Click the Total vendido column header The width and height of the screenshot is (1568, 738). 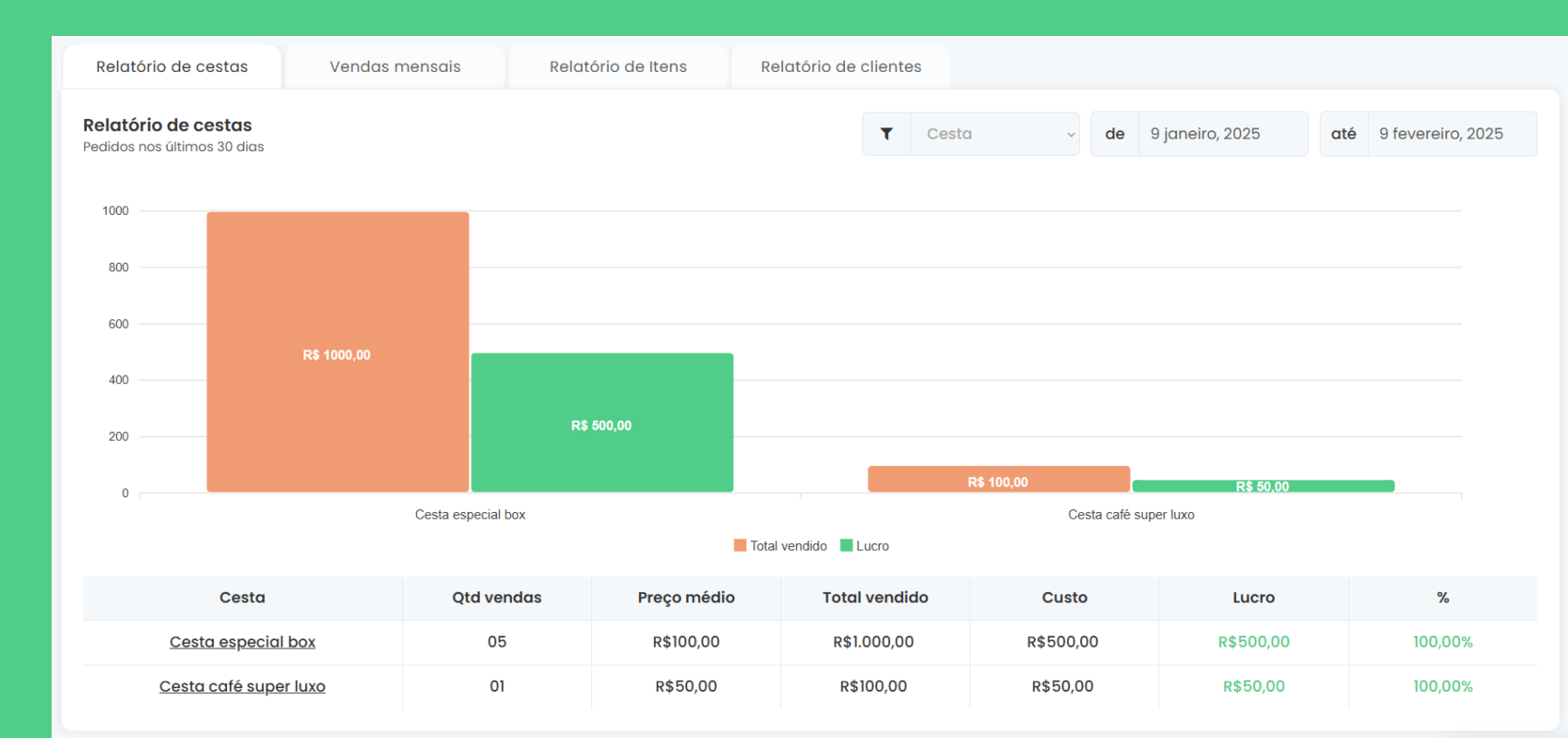[x=874, y=598]
